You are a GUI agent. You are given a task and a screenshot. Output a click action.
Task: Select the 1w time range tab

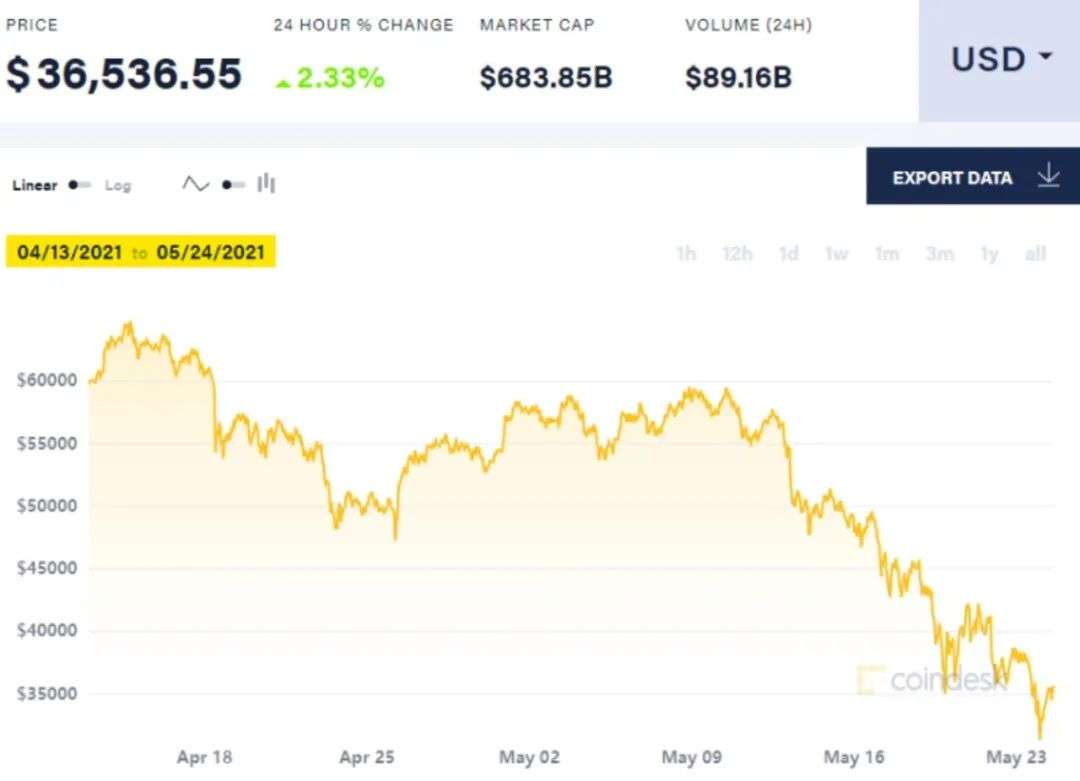(837, 254)
